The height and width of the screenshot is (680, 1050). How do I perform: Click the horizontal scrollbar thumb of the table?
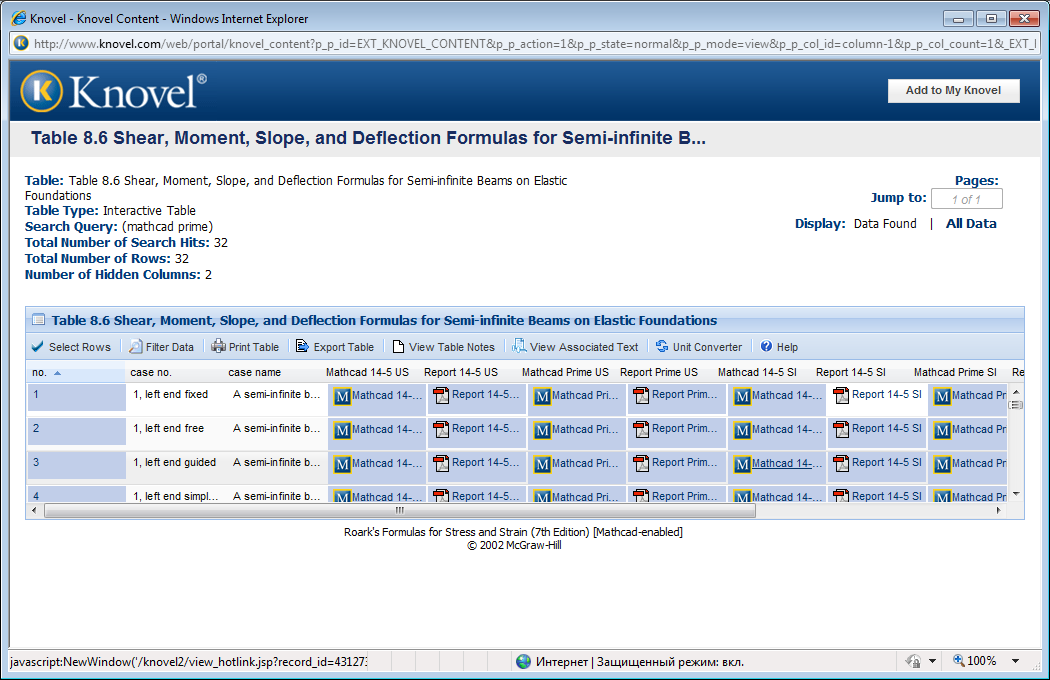[400, 511]
